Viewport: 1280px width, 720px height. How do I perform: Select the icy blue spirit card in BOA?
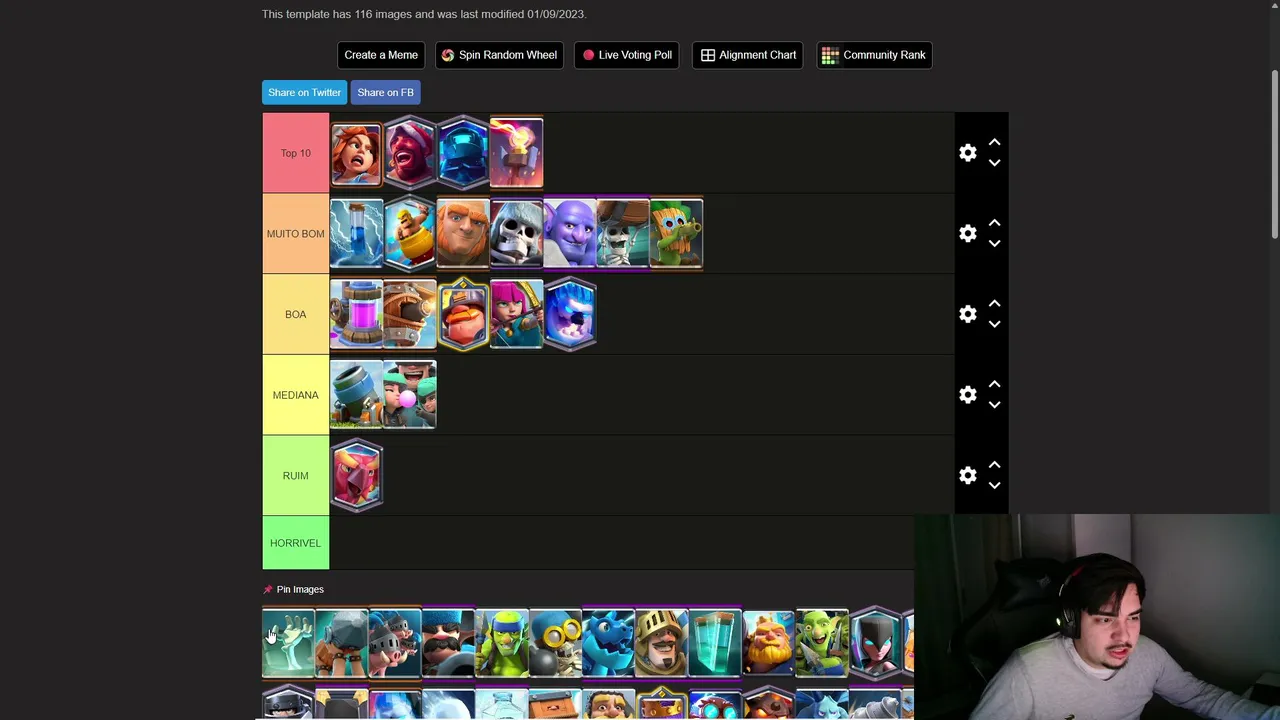[x=570, y=314]
